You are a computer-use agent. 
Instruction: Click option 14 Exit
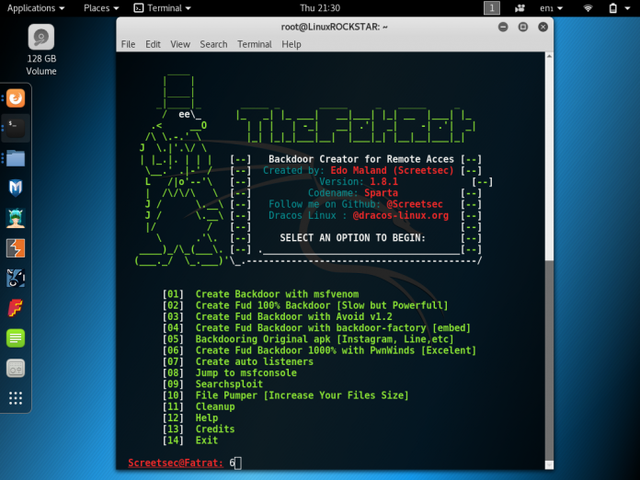point(190,440)
